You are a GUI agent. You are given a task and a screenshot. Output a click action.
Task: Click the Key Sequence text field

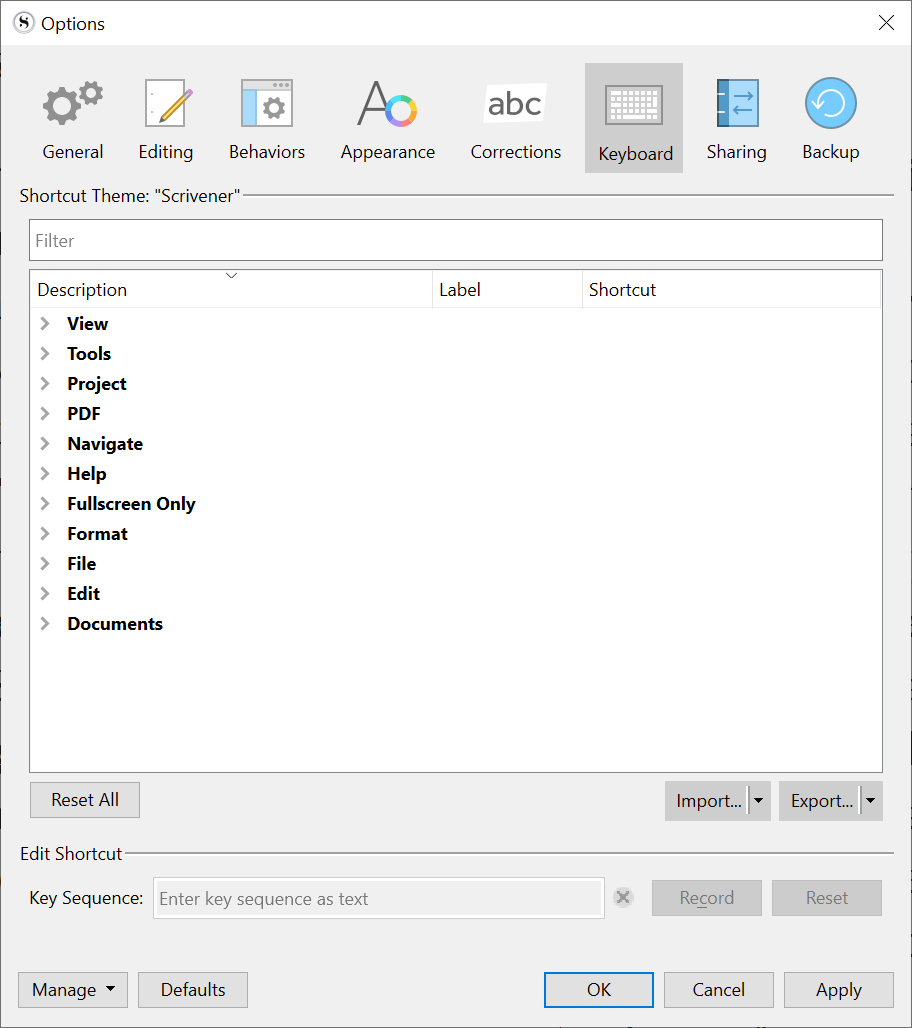coord(378,898)
